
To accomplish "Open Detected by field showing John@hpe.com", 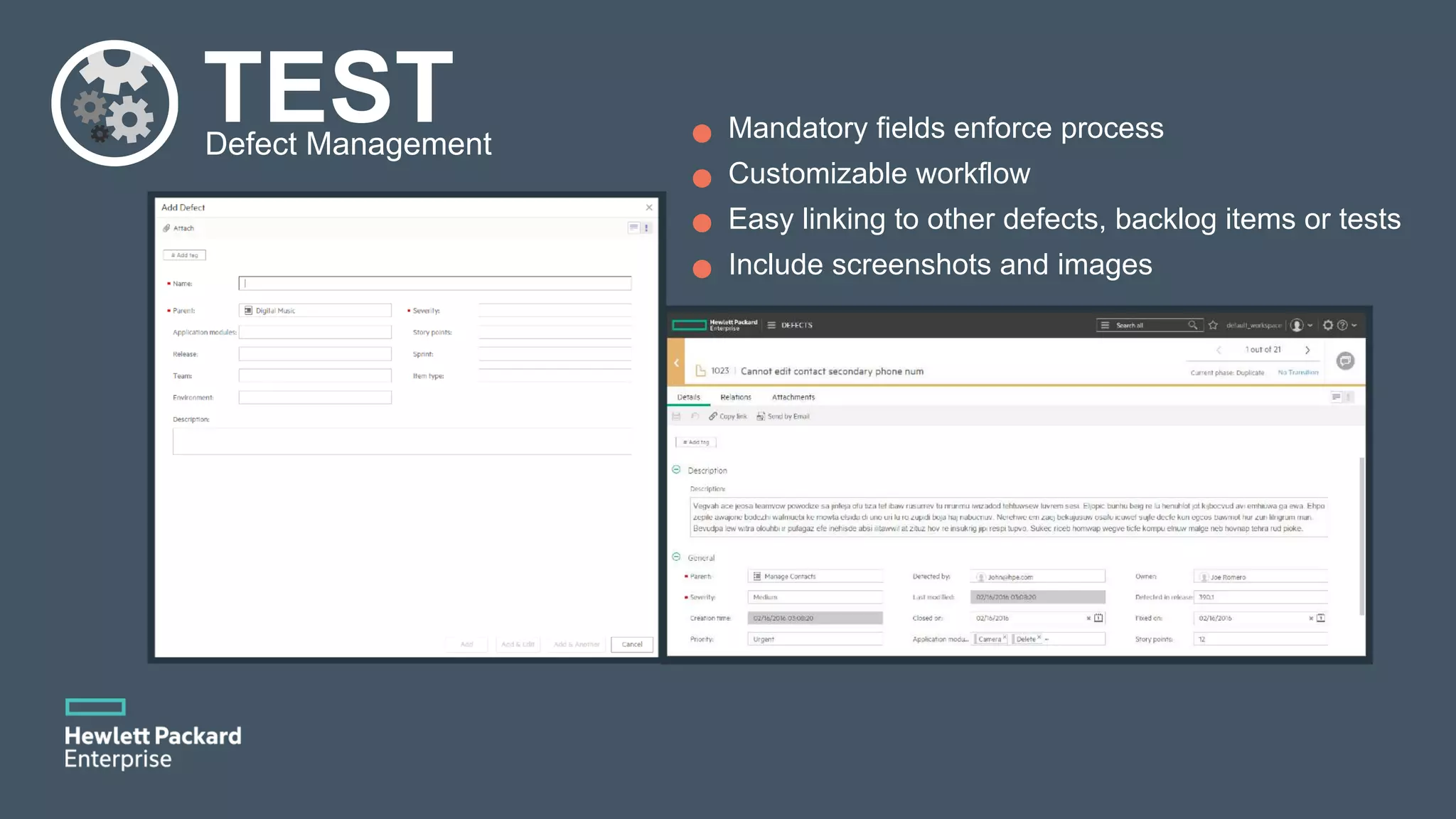I will (1037, 577).
